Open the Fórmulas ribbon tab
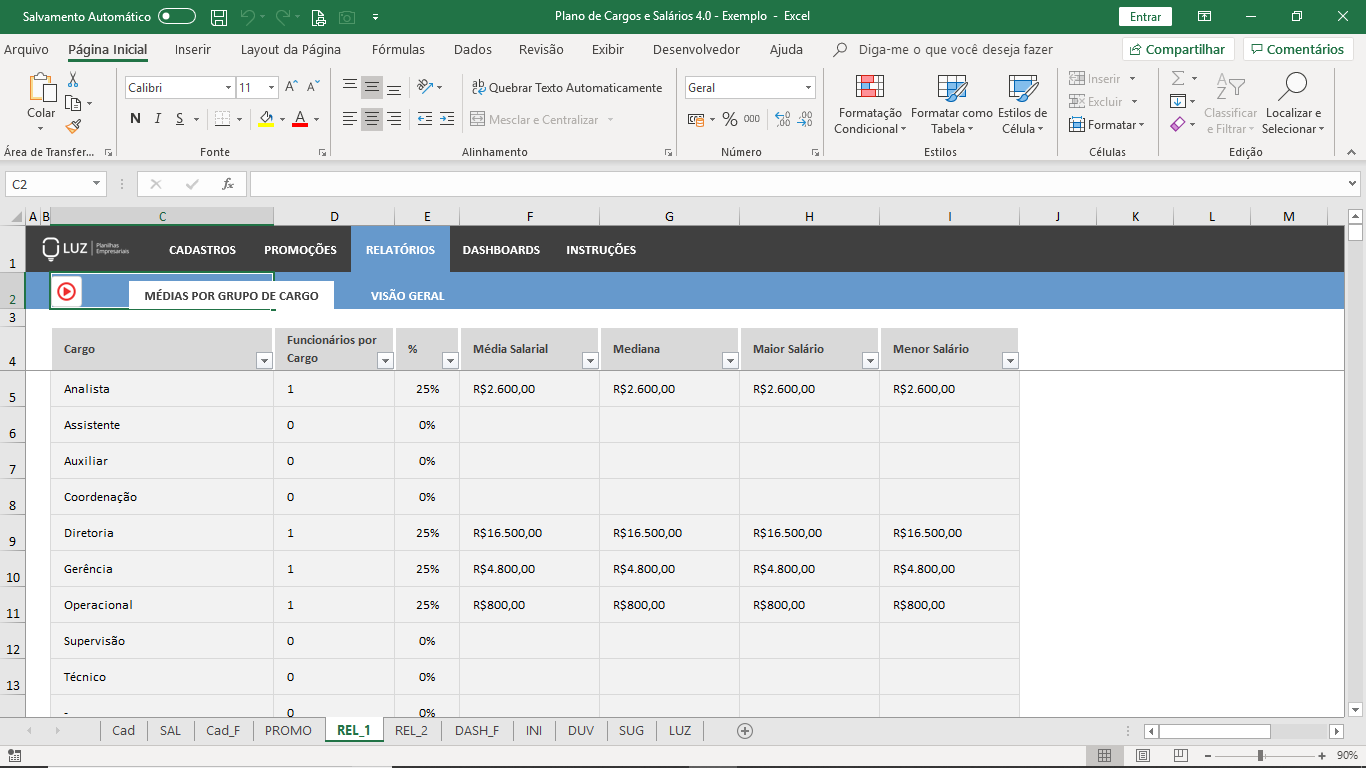The image size is (1366, 768). tap(398, 49)
